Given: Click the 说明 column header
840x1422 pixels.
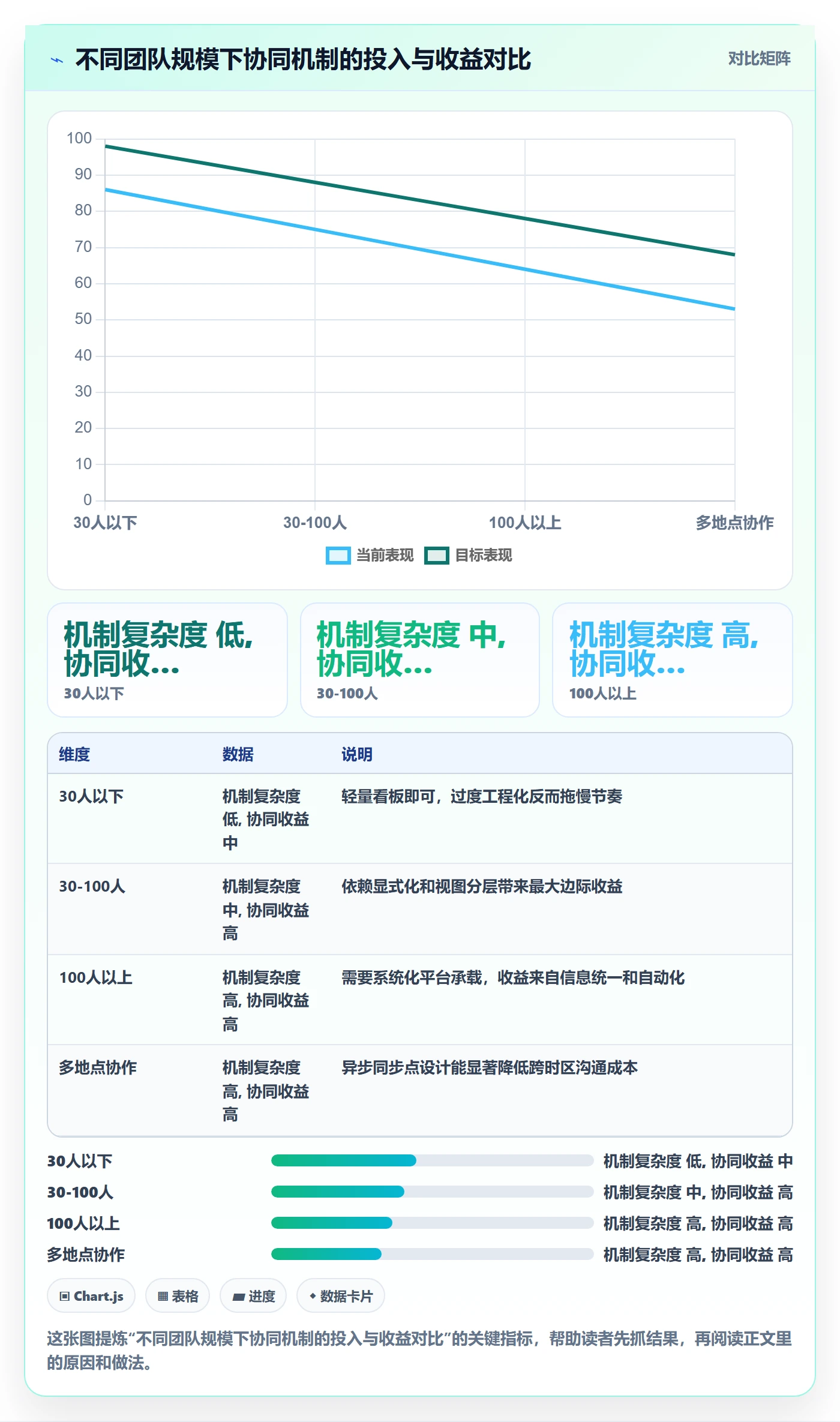Looking at the screenshot, I should click(x=357, y=754).
